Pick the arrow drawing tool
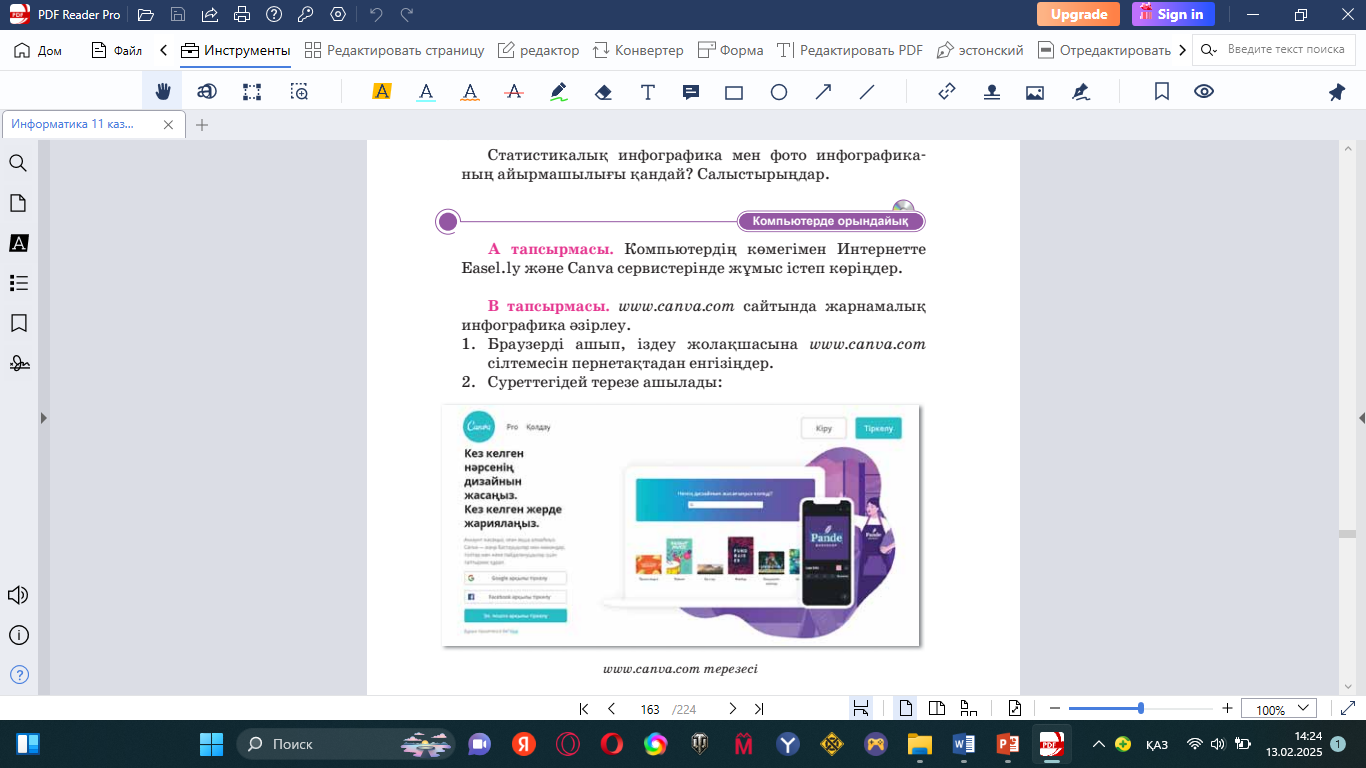This screenshot has height=768, width=1366. pos(823,92)
